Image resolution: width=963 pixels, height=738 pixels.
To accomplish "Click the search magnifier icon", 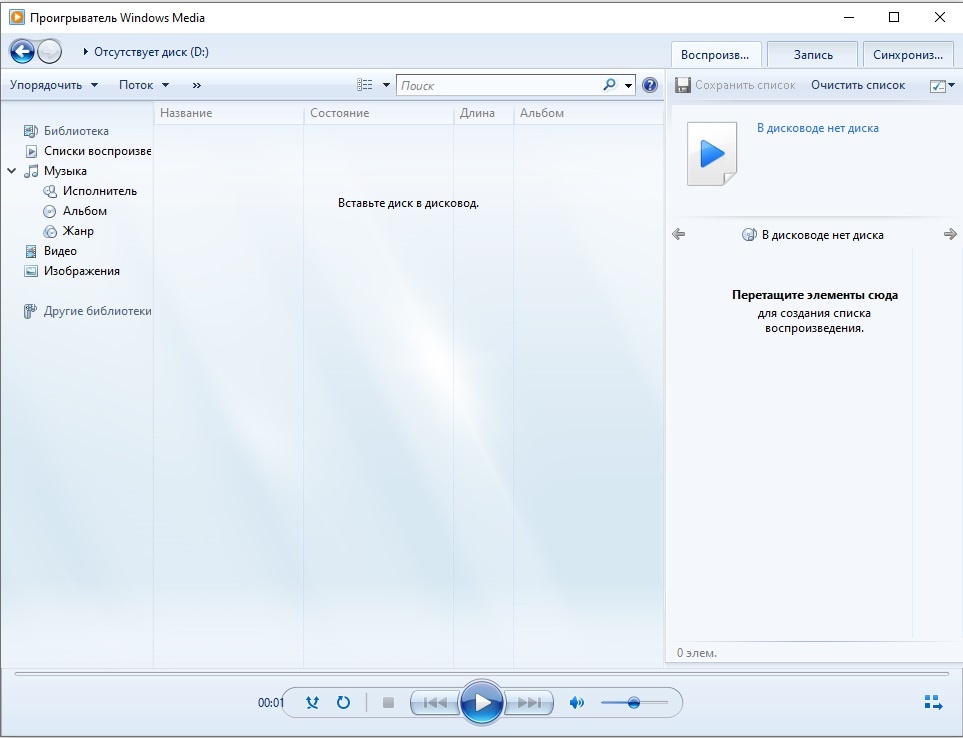I will coord(609,85).
